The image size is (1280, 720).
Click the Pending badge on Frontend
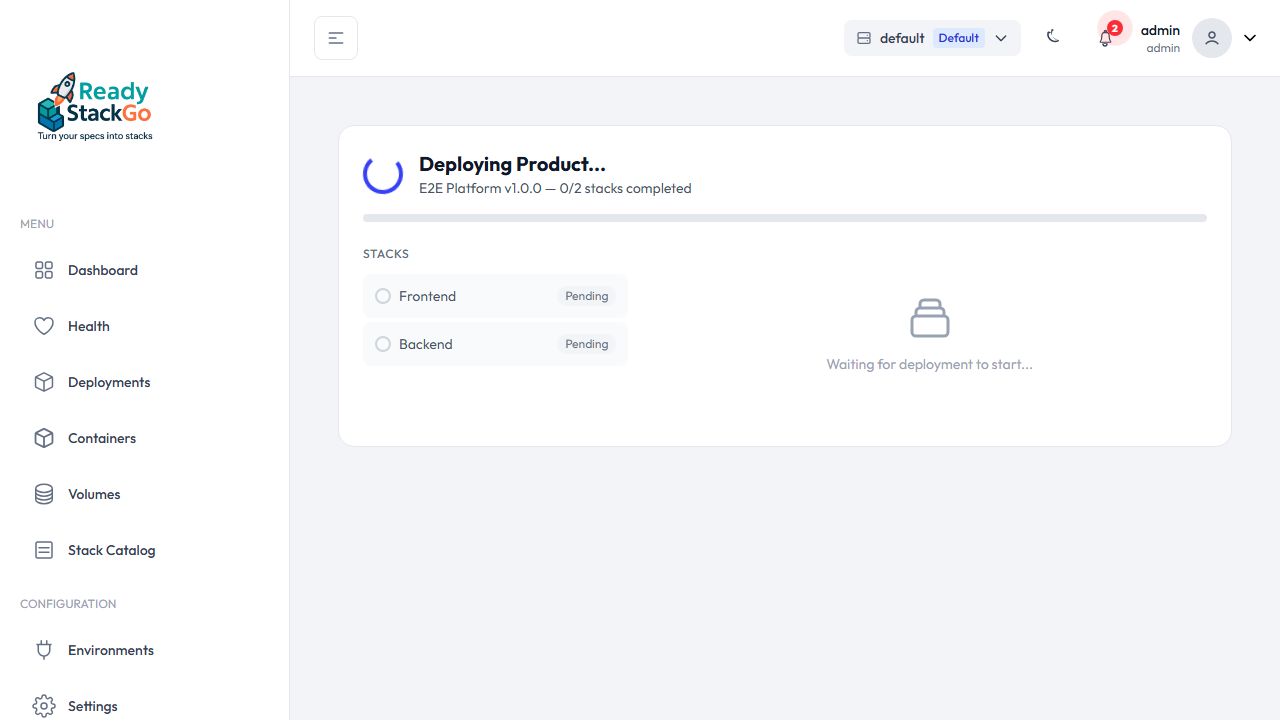pos(586,296)
